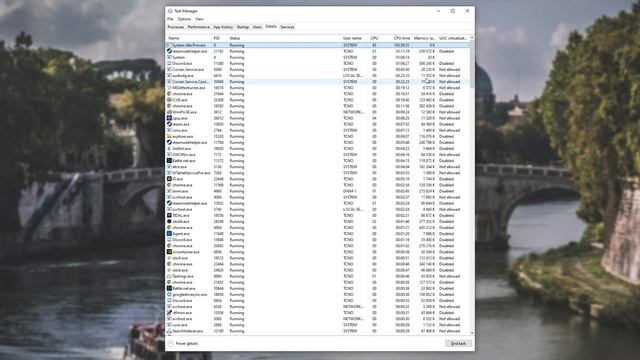Switch to the App history tab

pyautogui.click(x=223, y=27)
